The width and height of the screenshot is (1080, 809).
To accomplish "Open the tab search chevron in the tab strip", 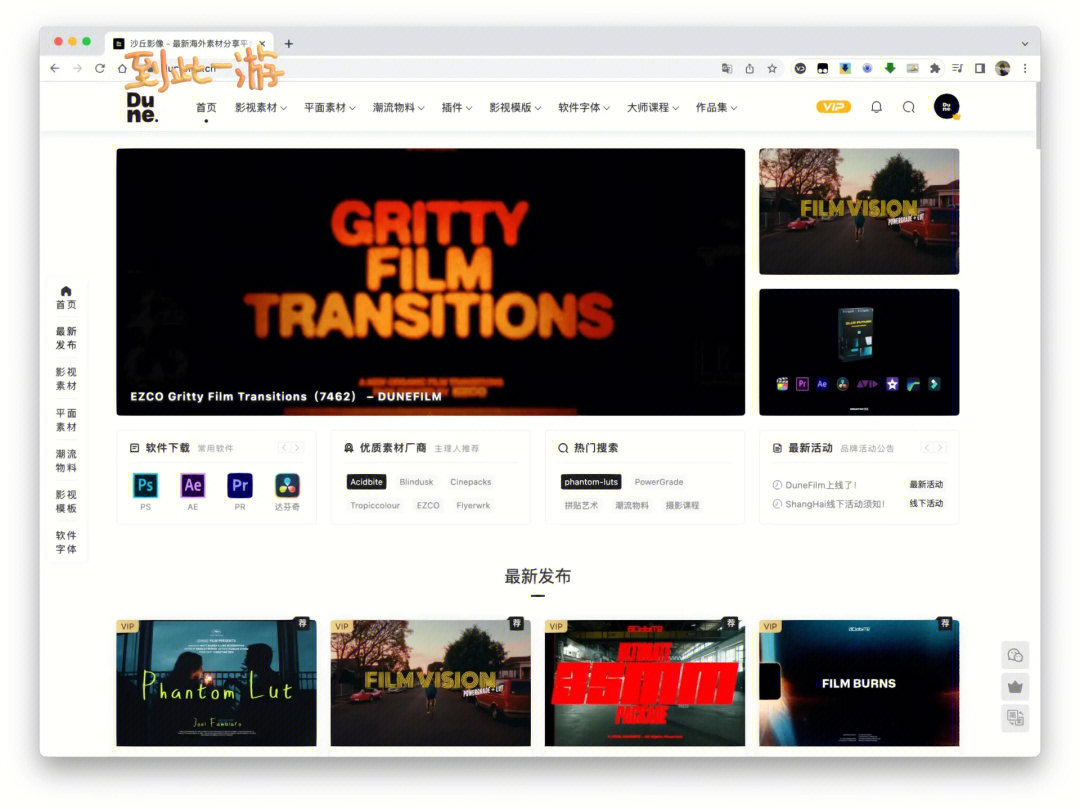I will [1025, 43].
